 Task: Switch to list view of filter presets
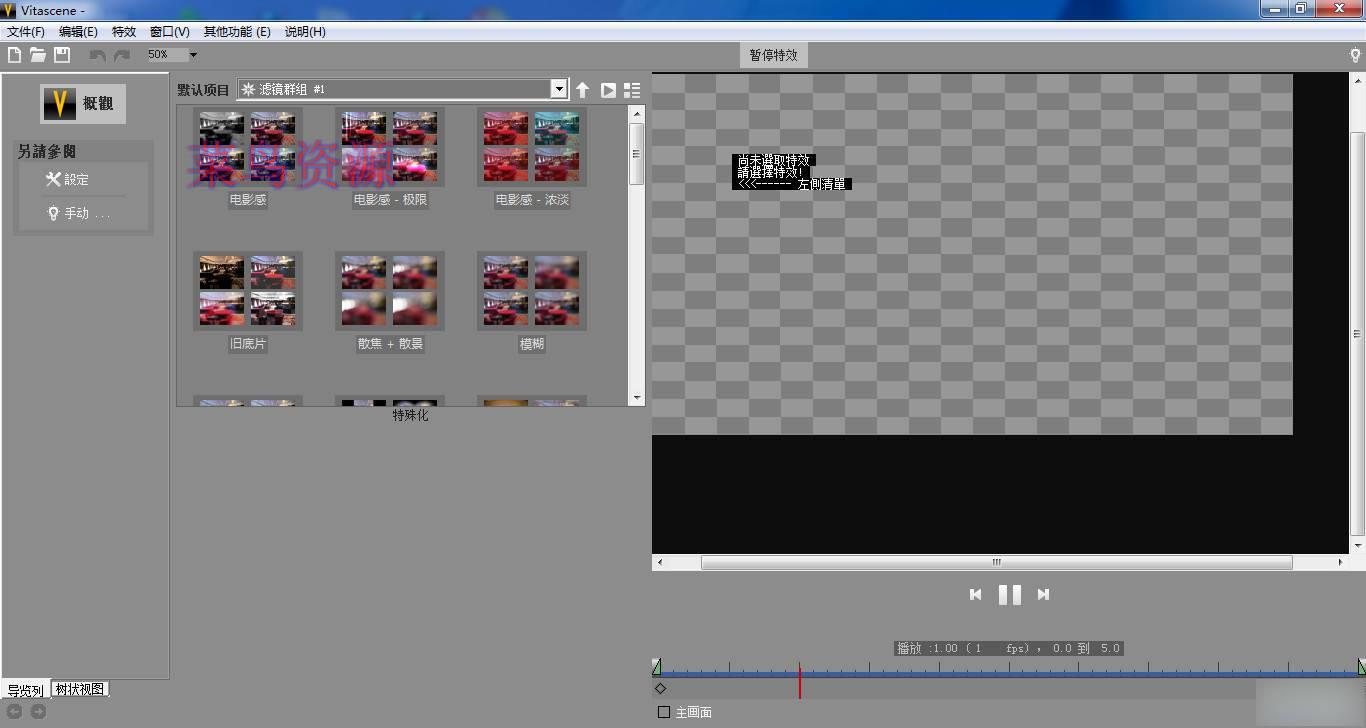(632, 89)
